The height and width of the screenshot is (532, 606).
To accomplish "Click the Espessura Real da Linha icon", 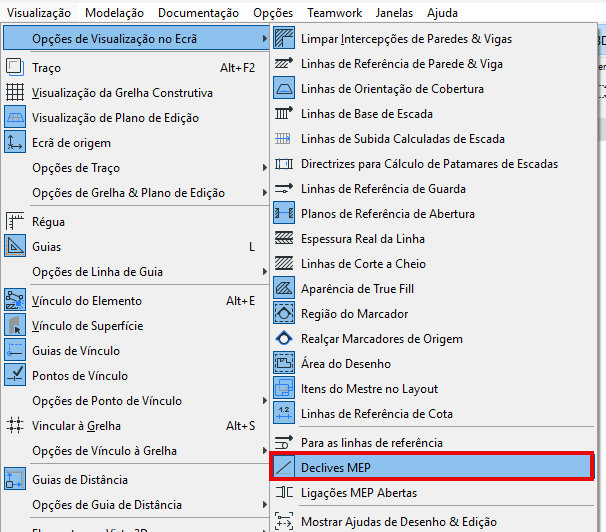I will tap(284, 238).
